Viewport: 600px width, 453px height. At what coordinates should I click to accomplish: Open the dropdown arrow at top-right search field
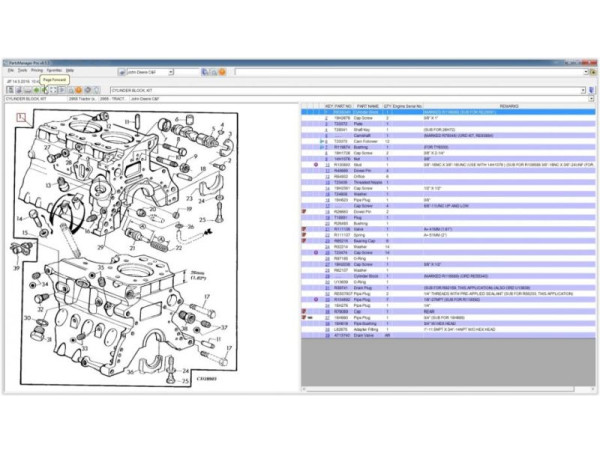pos(584,72)
